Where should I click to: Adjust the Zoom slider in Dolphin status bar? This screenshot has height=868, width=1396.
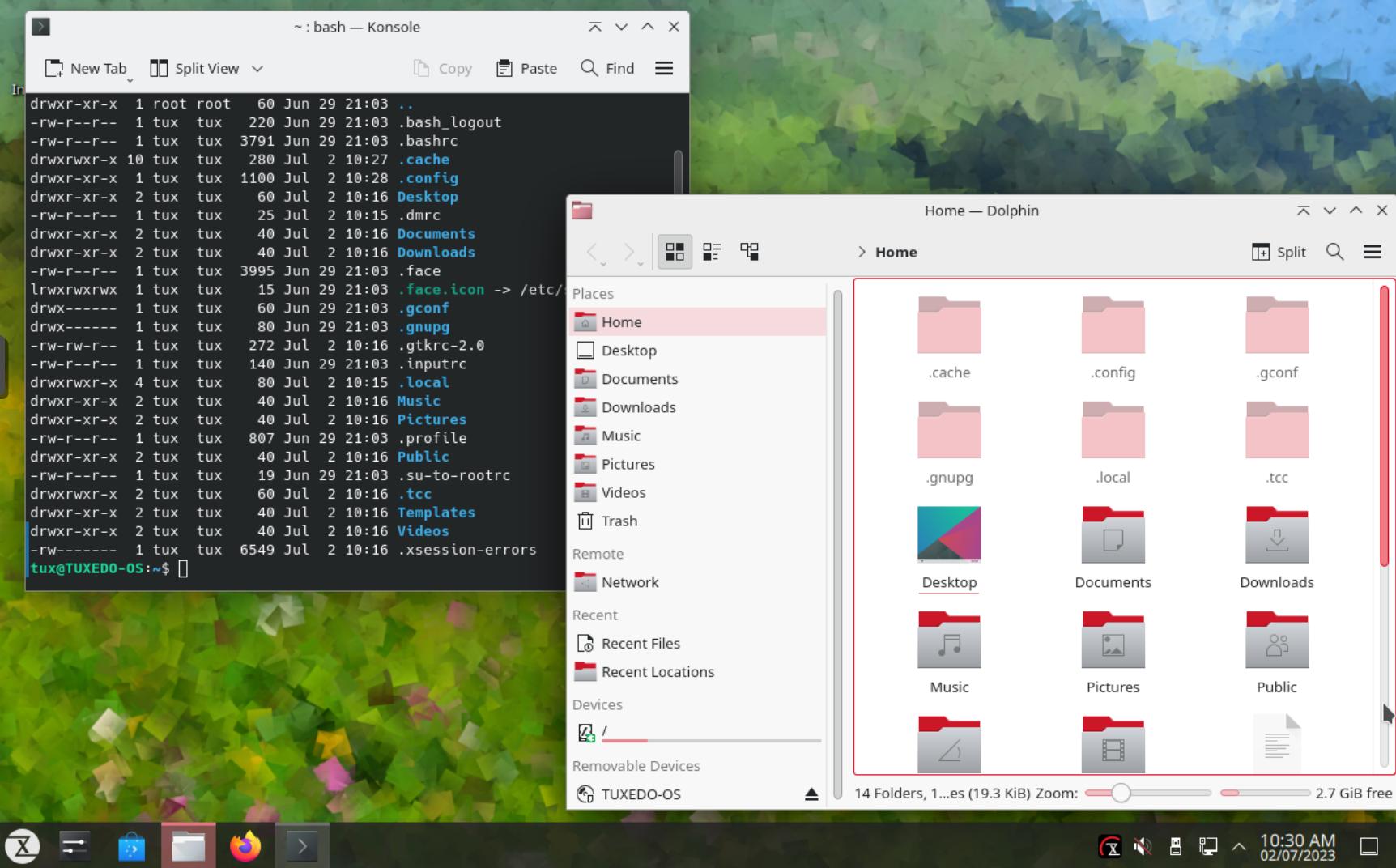tap(1147, 793)
